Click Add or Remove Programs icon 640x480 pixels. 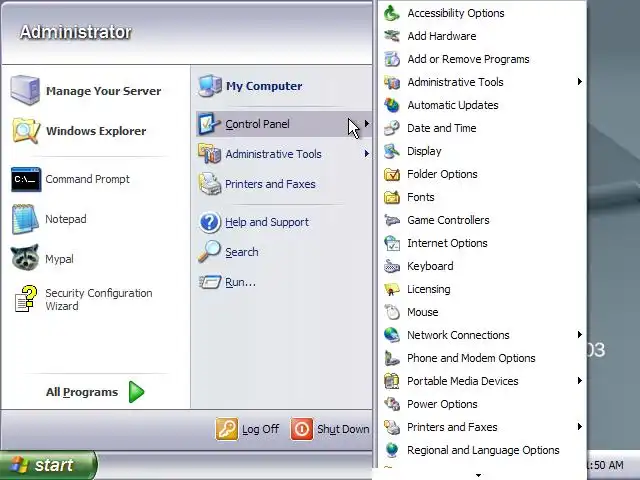coord(392,59)
